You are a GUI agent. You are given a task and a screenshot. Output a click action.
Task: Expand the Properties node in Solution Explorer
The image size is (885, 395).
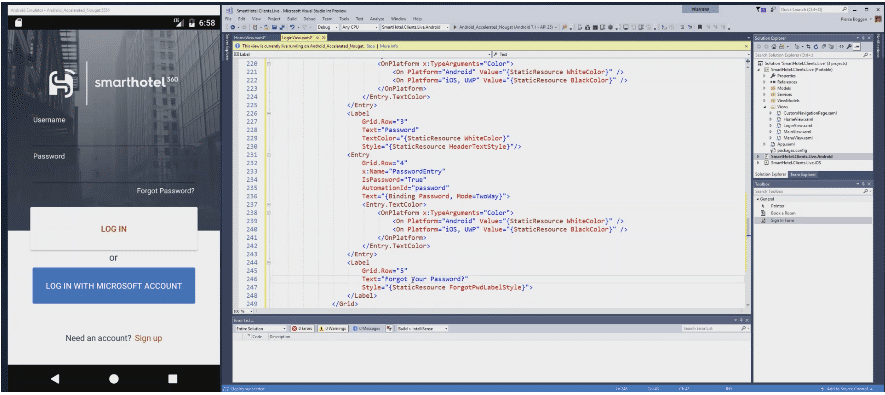pyautogui.click(x=764, y=75)
